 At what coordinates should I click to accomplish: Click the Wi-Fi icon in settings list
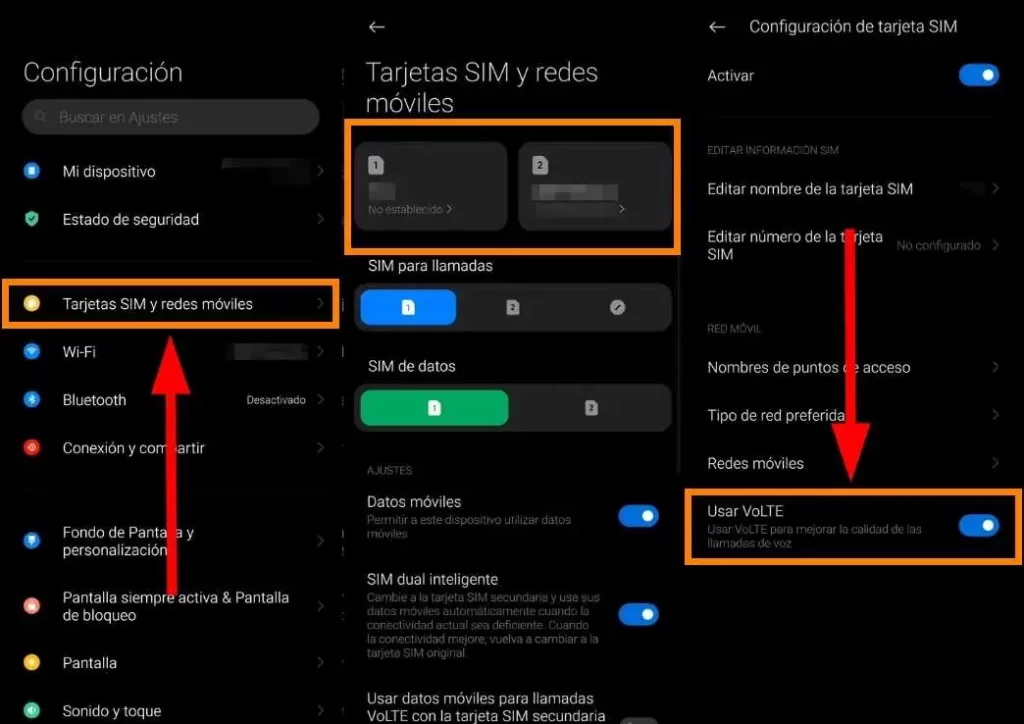point(32,352)
